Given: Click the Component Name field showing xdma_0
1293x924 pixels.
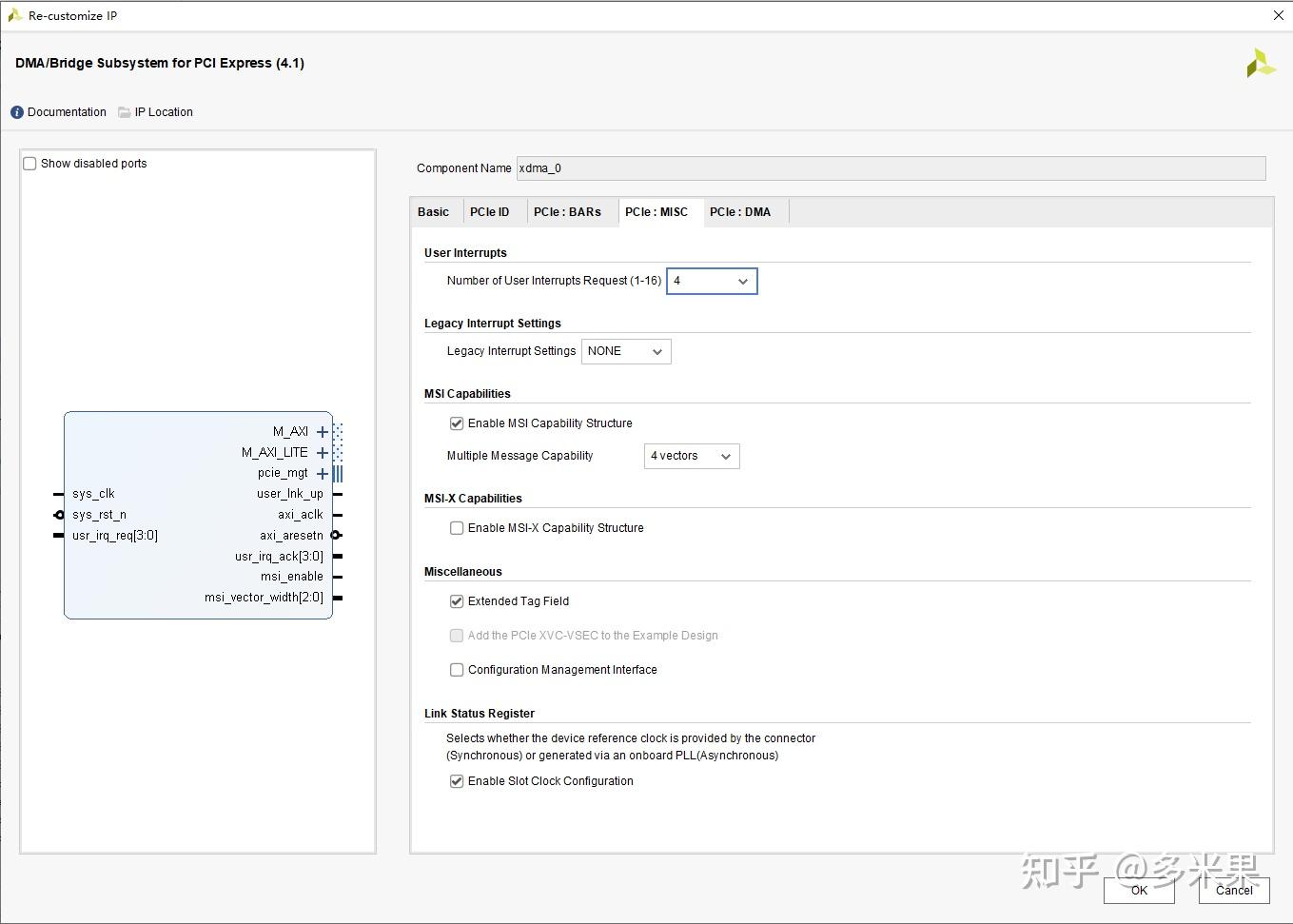Looking at the screenshot, I should [666, 168].
